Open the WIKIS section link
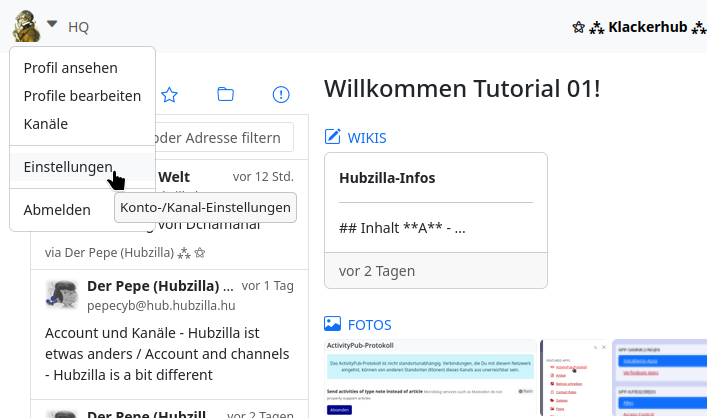This screenshot has height=418, width=707. [366, 138]
